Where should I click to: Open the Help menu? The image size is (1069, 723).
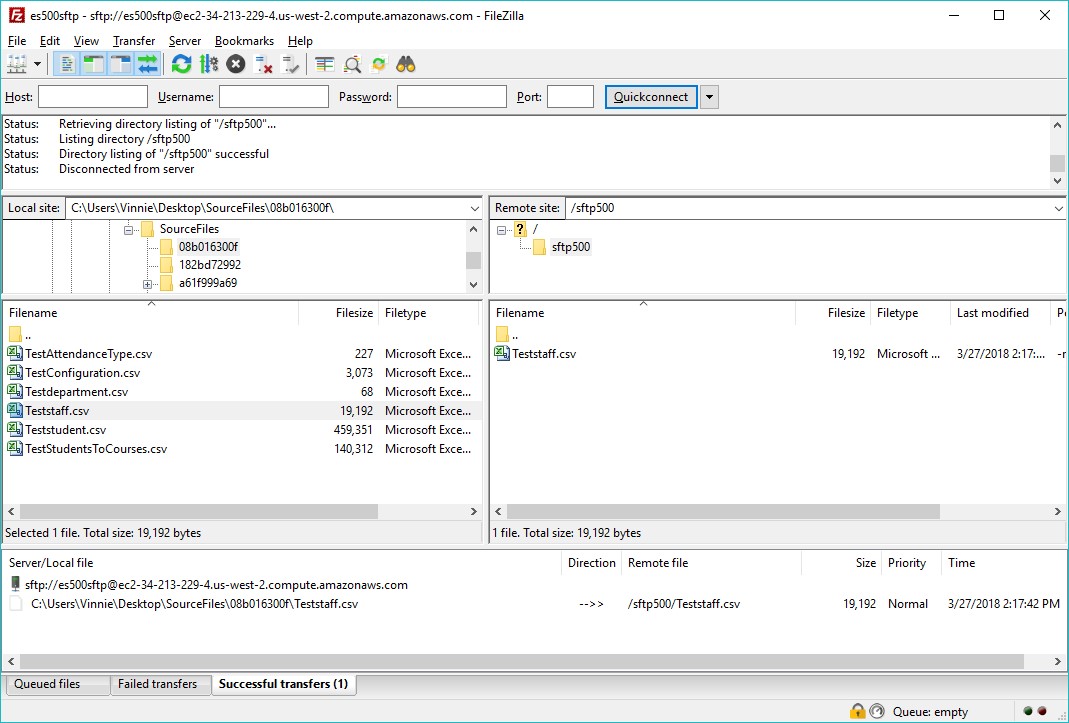(300, 41)
